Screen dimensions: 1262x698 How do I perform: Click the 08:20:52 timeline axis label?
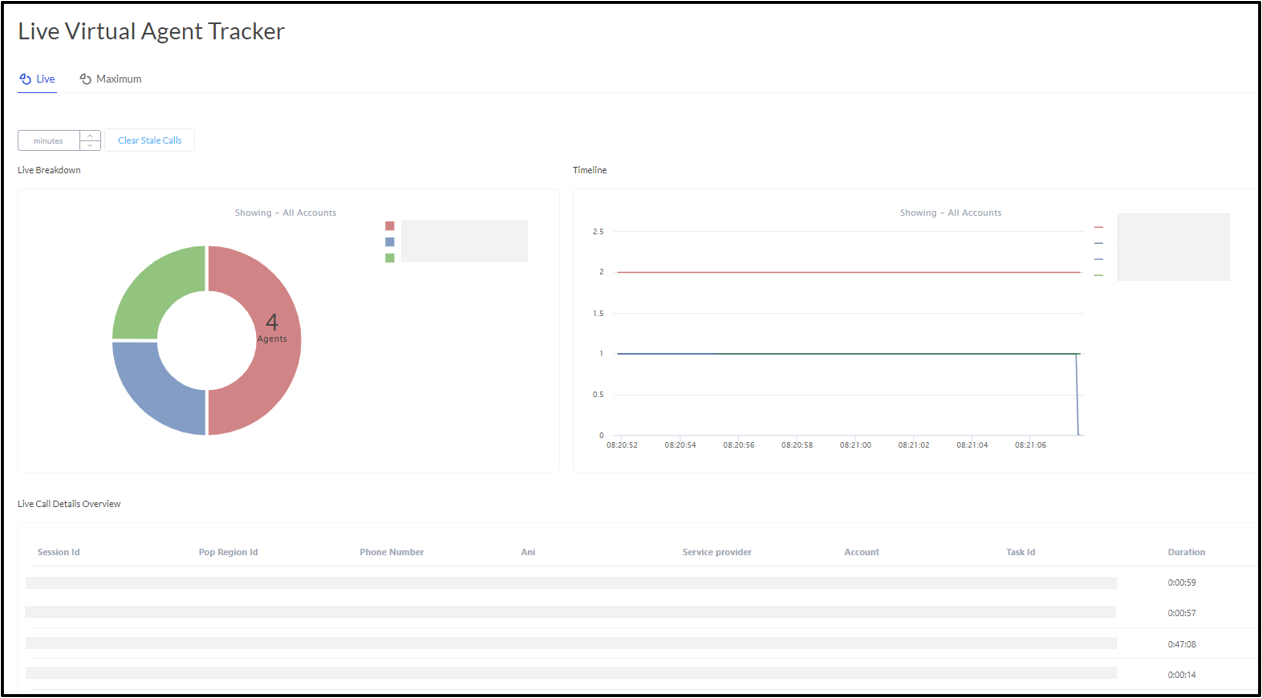pos(622,445)
